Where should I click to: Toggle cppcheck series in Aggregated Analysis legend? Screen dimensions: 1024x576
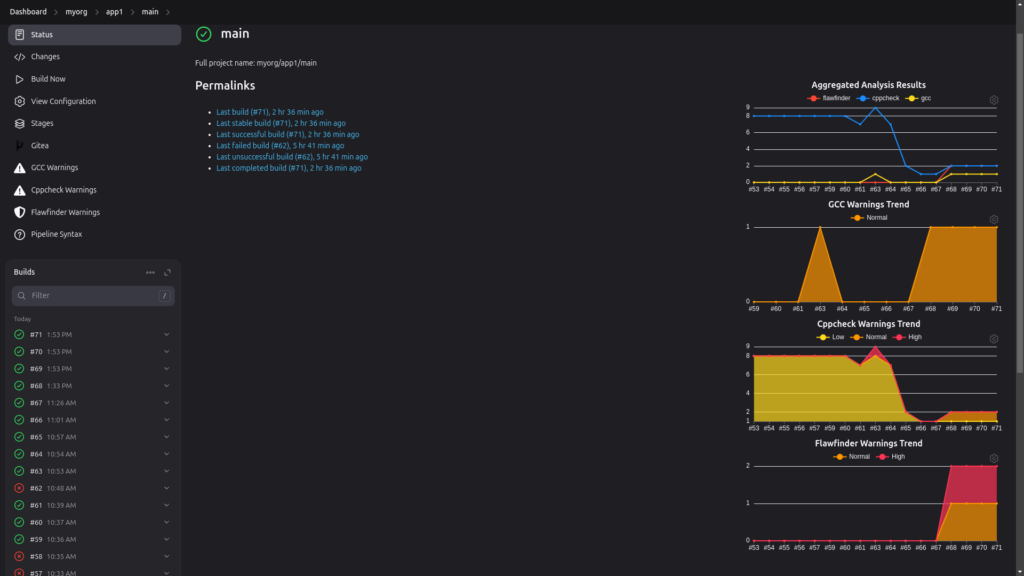878,98
